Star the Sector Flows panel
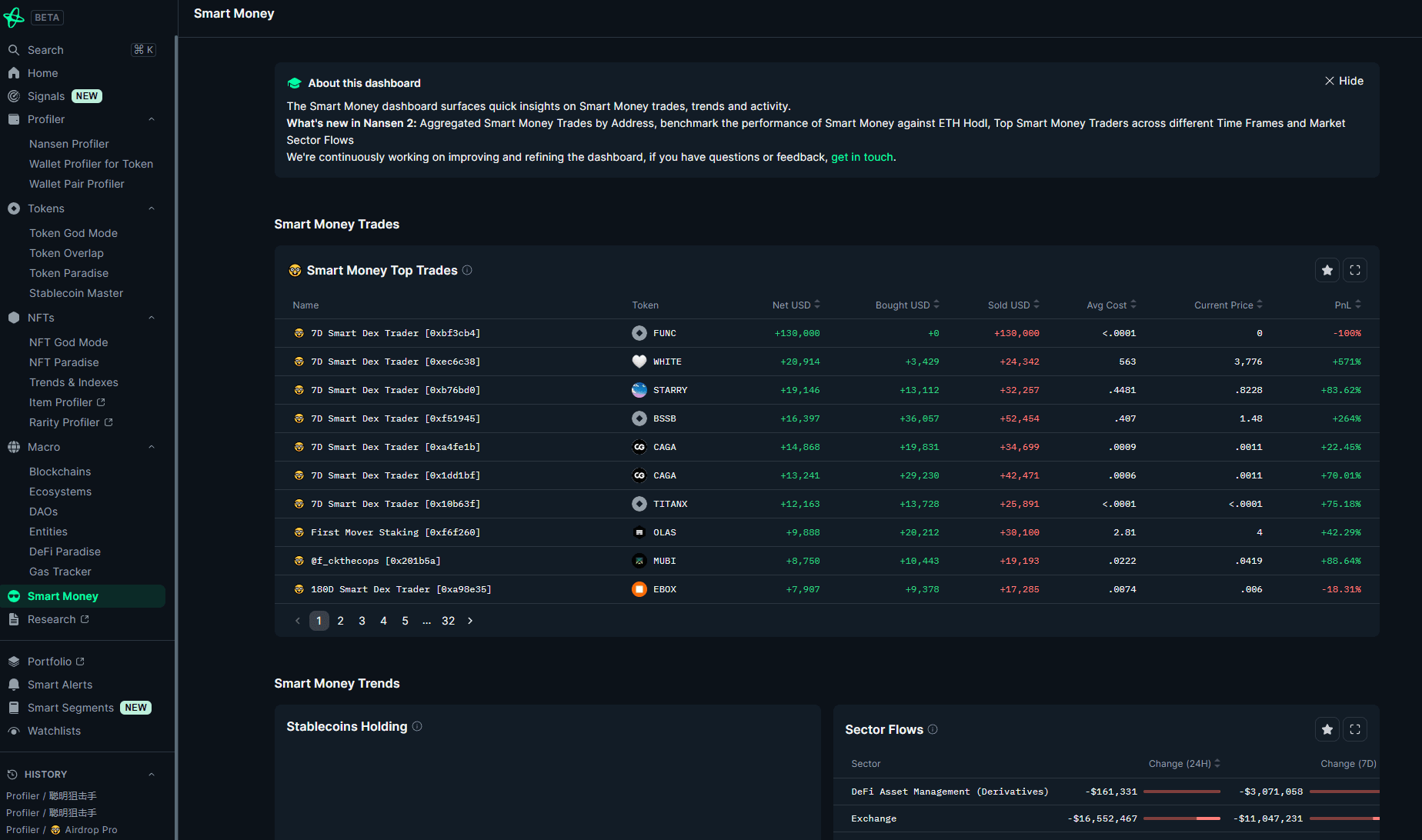 (x=1327, y=729)
